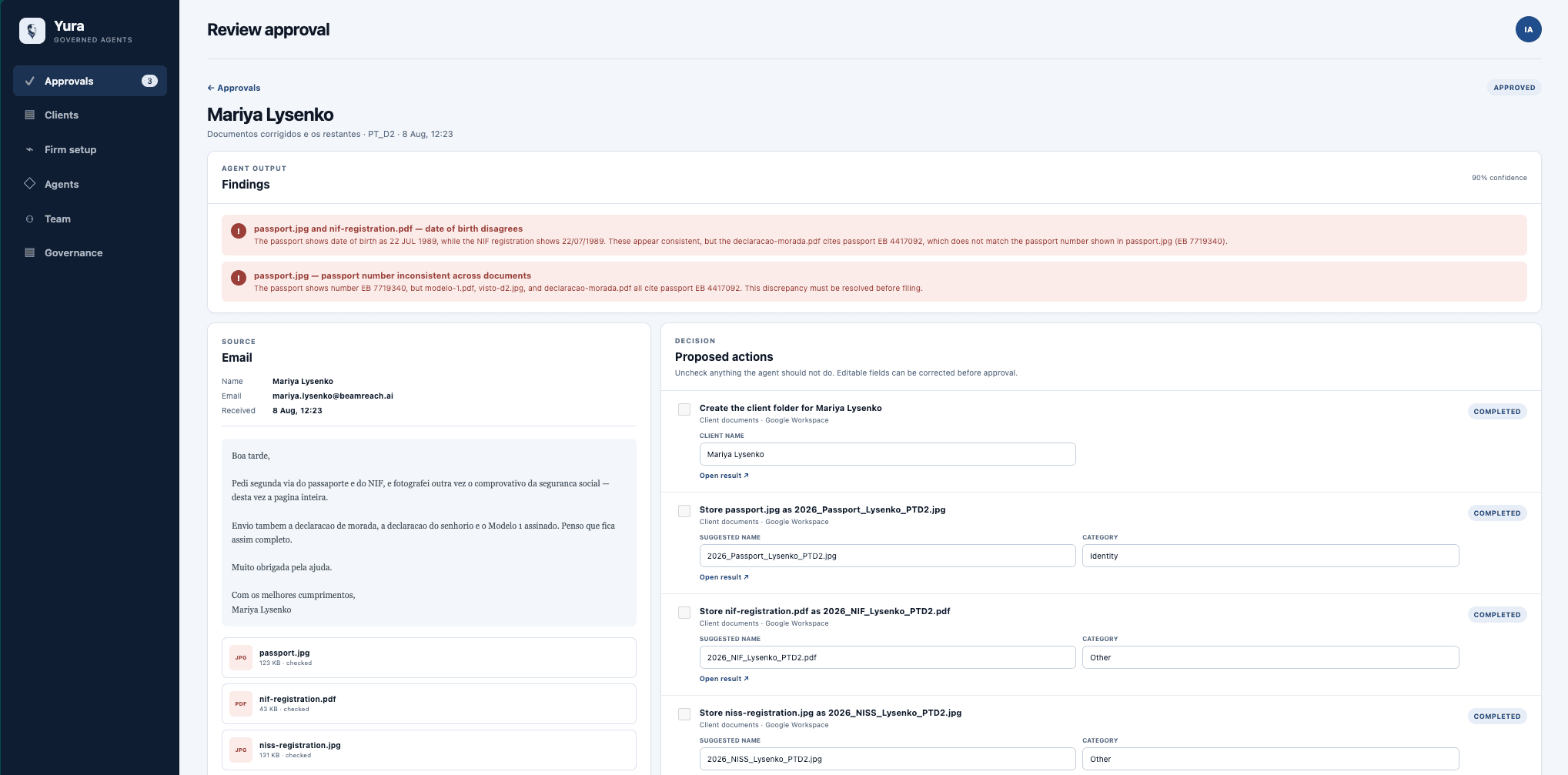Viewport: 1568px width, 775px height.
Task: Click COMPLETED badge on niss-registration.jpg action
Action: (1497, 717)
